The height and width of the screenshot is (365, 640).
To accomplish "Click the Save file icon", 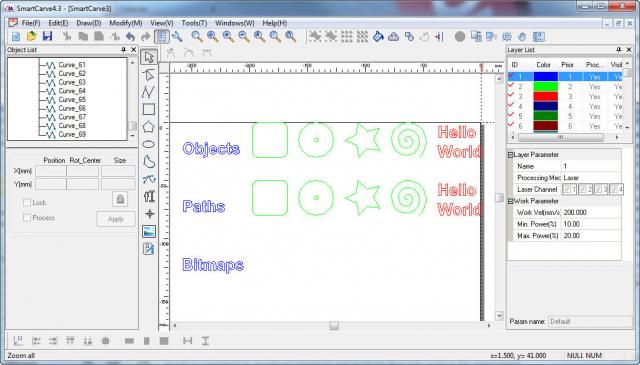I will (x=47, y=36).
